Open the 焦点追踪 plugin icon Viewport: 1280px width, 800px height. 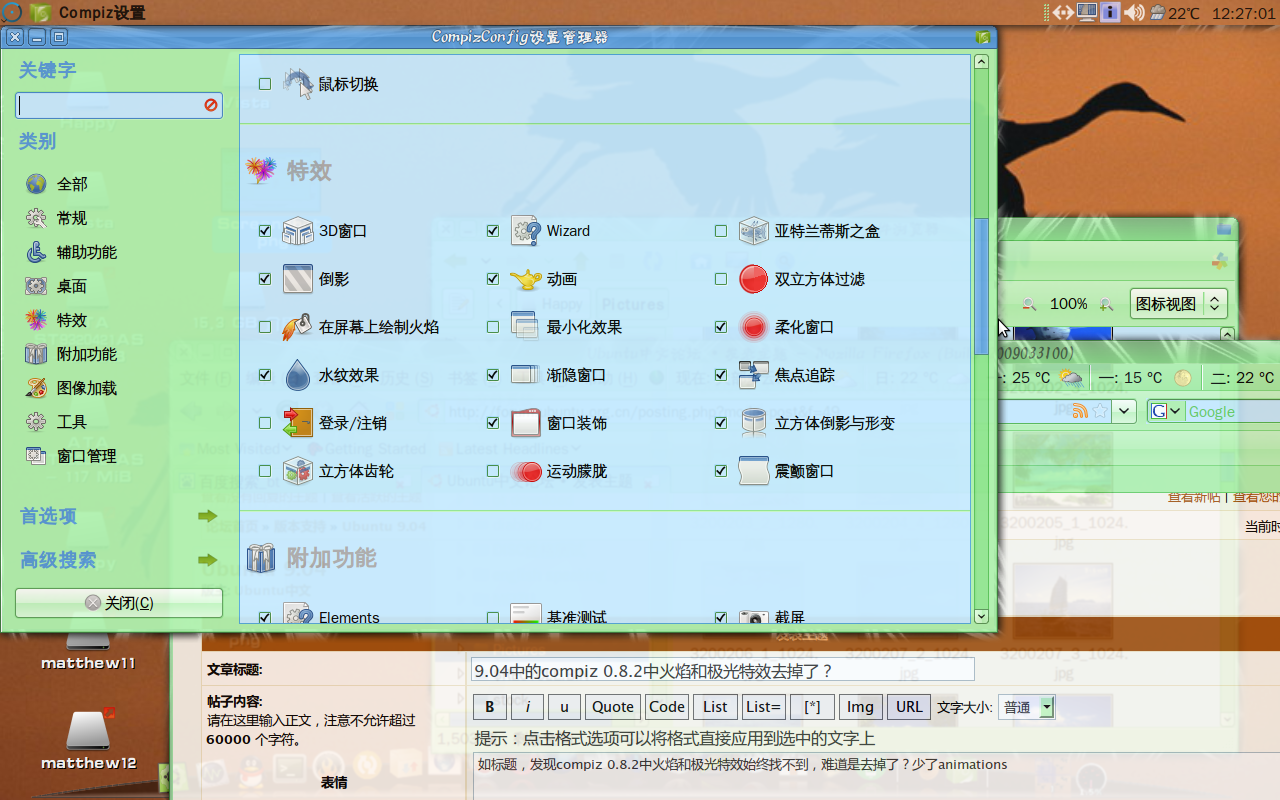coord(754,375)
